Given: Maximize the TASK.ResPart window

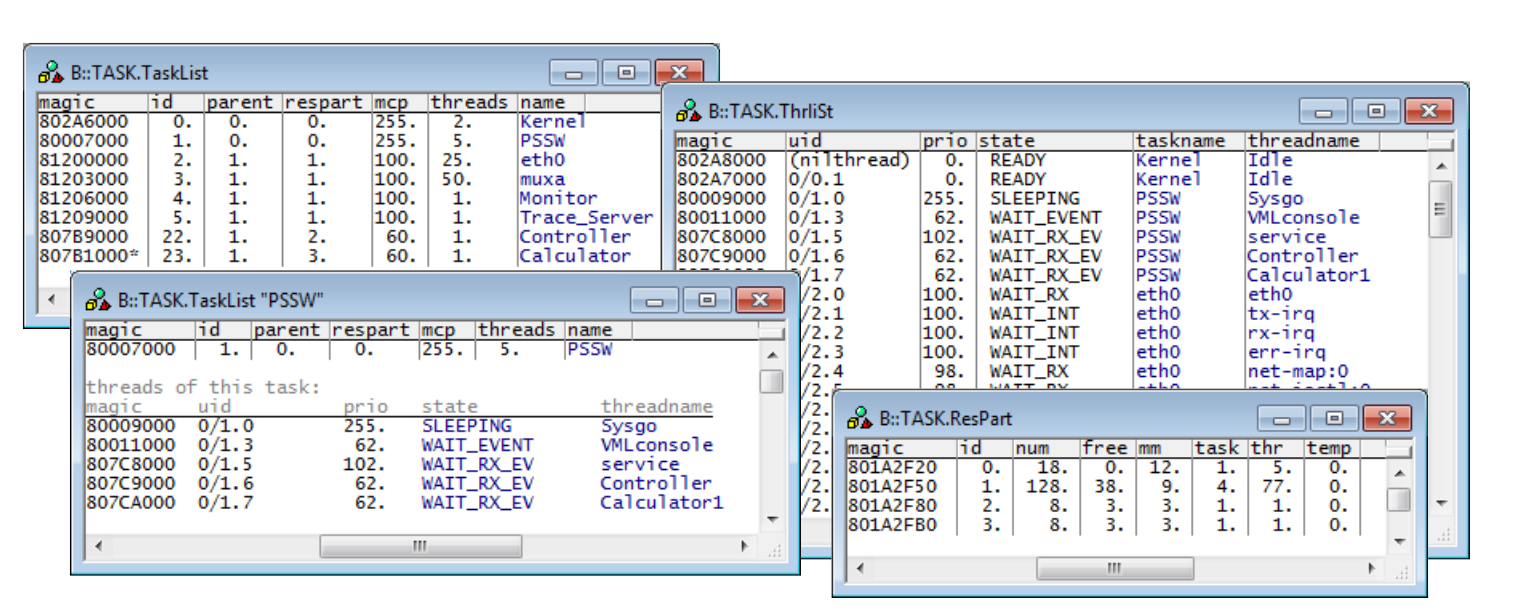Looking at the screenshot, I should point(1333,418).
